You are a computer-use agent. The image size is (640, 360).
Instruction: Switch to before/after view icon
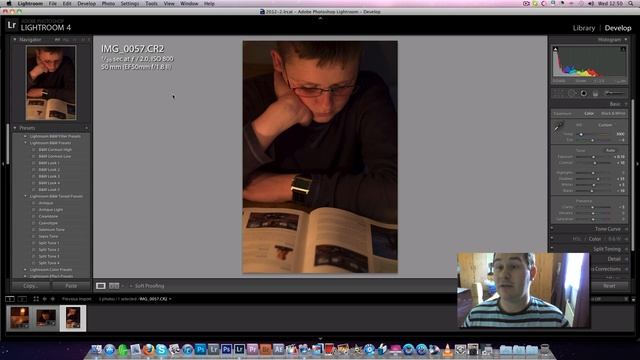point(114,286)
